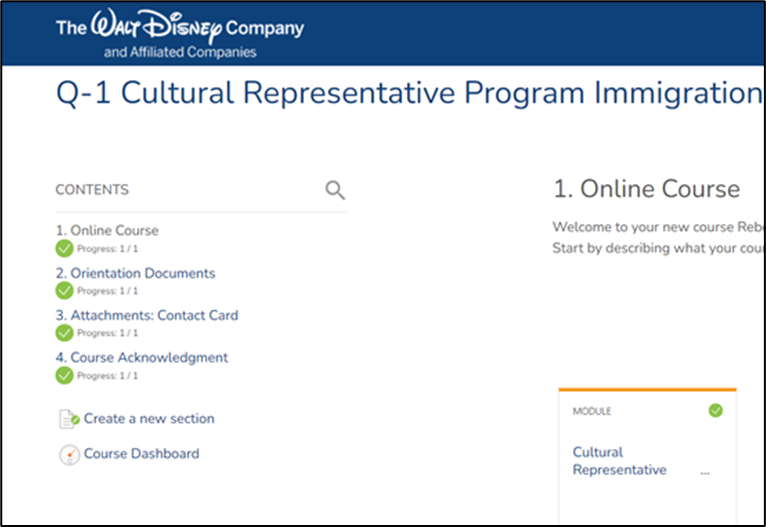Click 'and Affiliated Companies' header text
Viewport: 766px width, 527px height.
coord(180,52)
